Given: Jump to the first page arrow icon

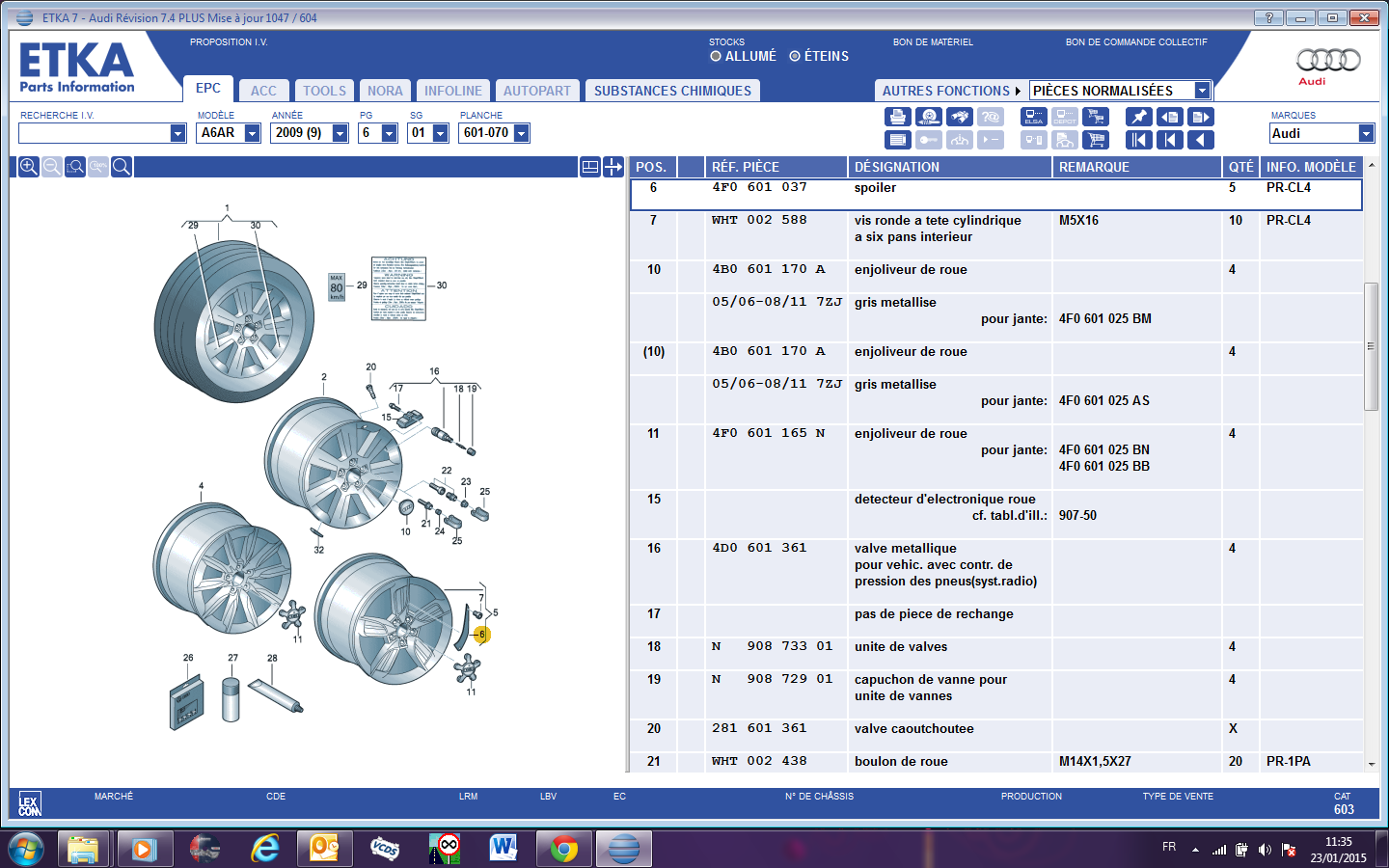Looking at the screenshot, I should [x=1138, y=140].
